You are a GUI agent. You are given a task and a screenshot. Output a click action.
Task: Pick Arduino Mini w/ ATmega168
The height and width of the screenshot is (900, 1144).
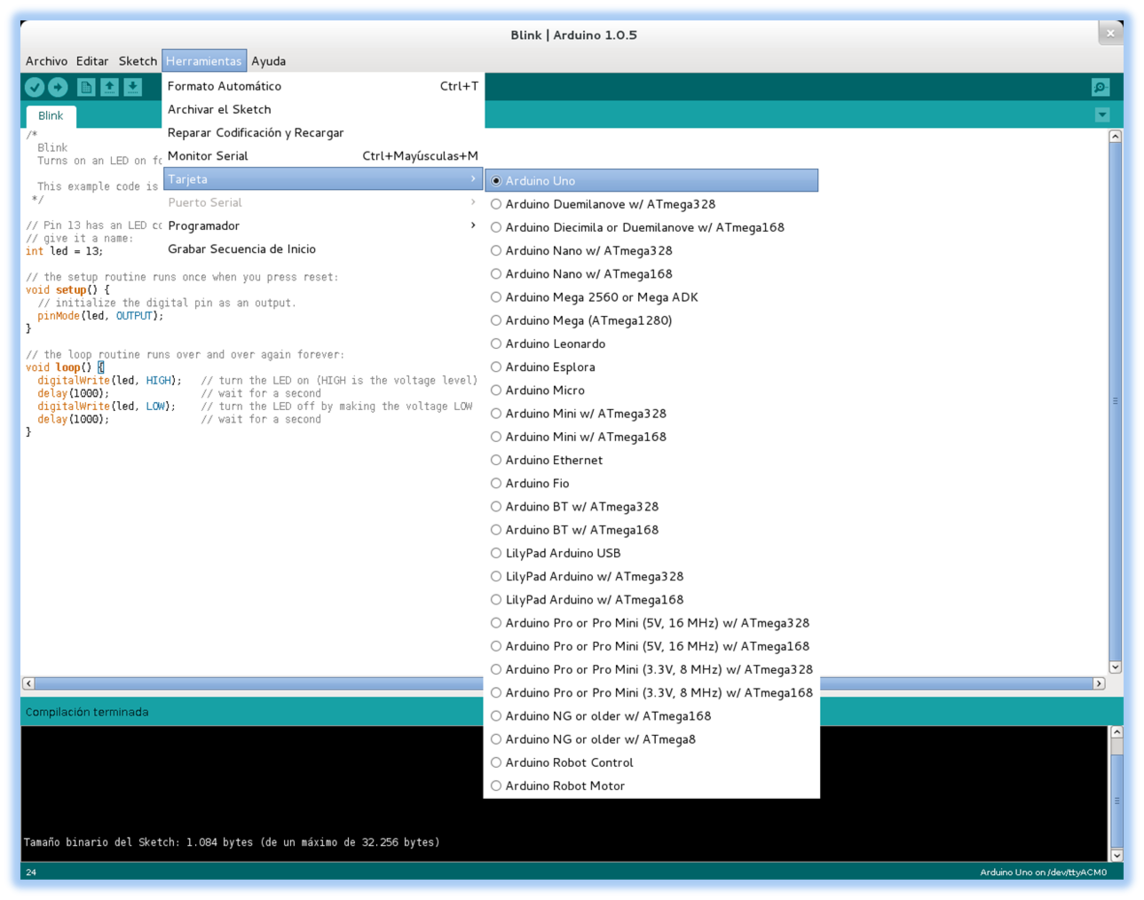(652, 437)
